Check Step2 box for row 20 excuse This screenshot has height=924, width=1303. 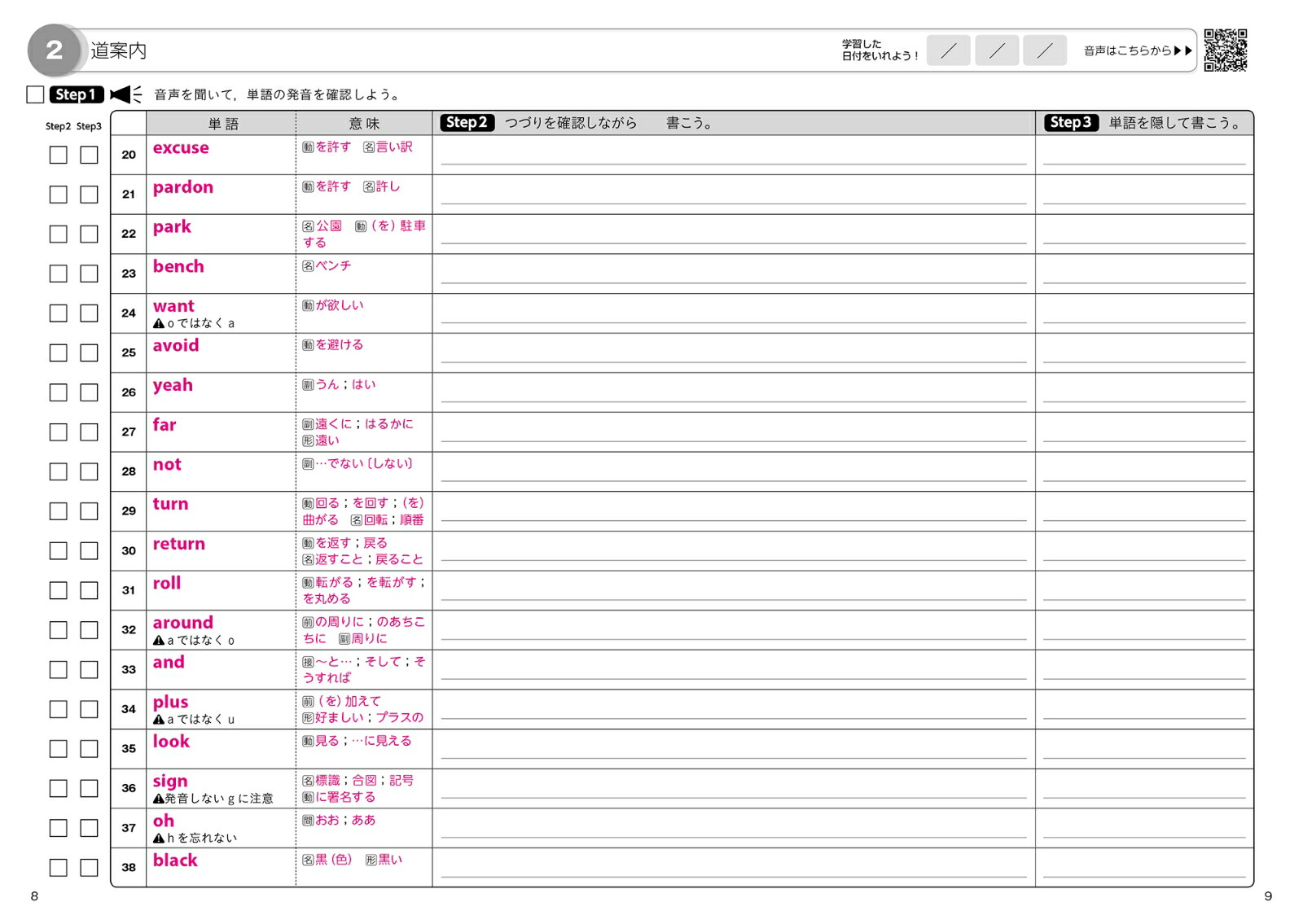tap(58, 155)
